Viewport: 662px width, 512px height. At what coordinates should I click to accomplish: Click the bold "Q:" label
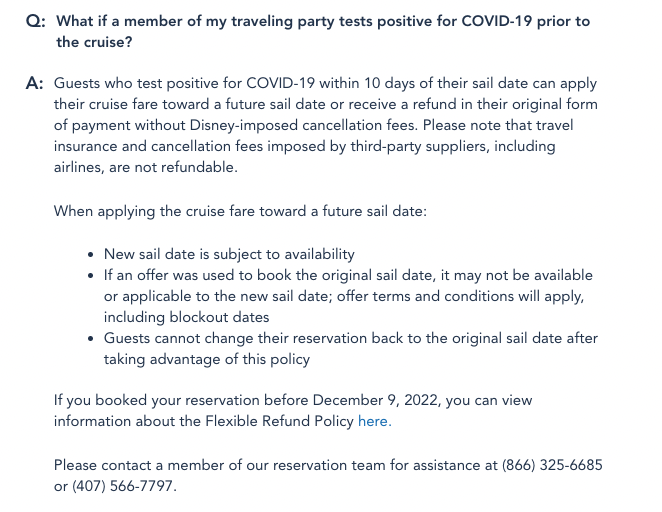point(35,21)
